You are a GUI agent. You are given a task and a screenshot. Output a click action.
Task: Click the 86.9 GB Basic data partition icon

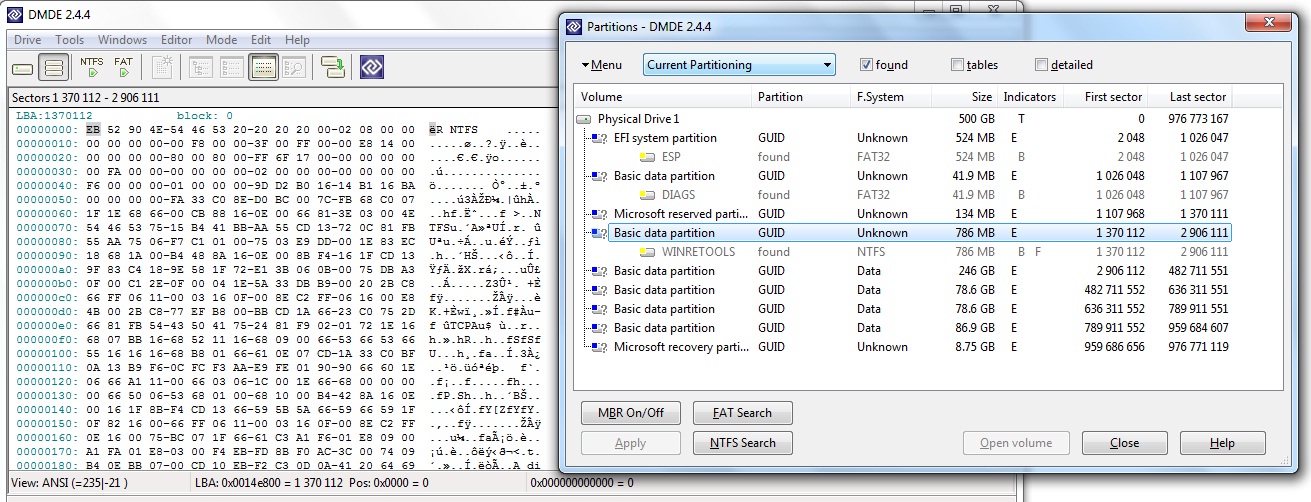598,328
